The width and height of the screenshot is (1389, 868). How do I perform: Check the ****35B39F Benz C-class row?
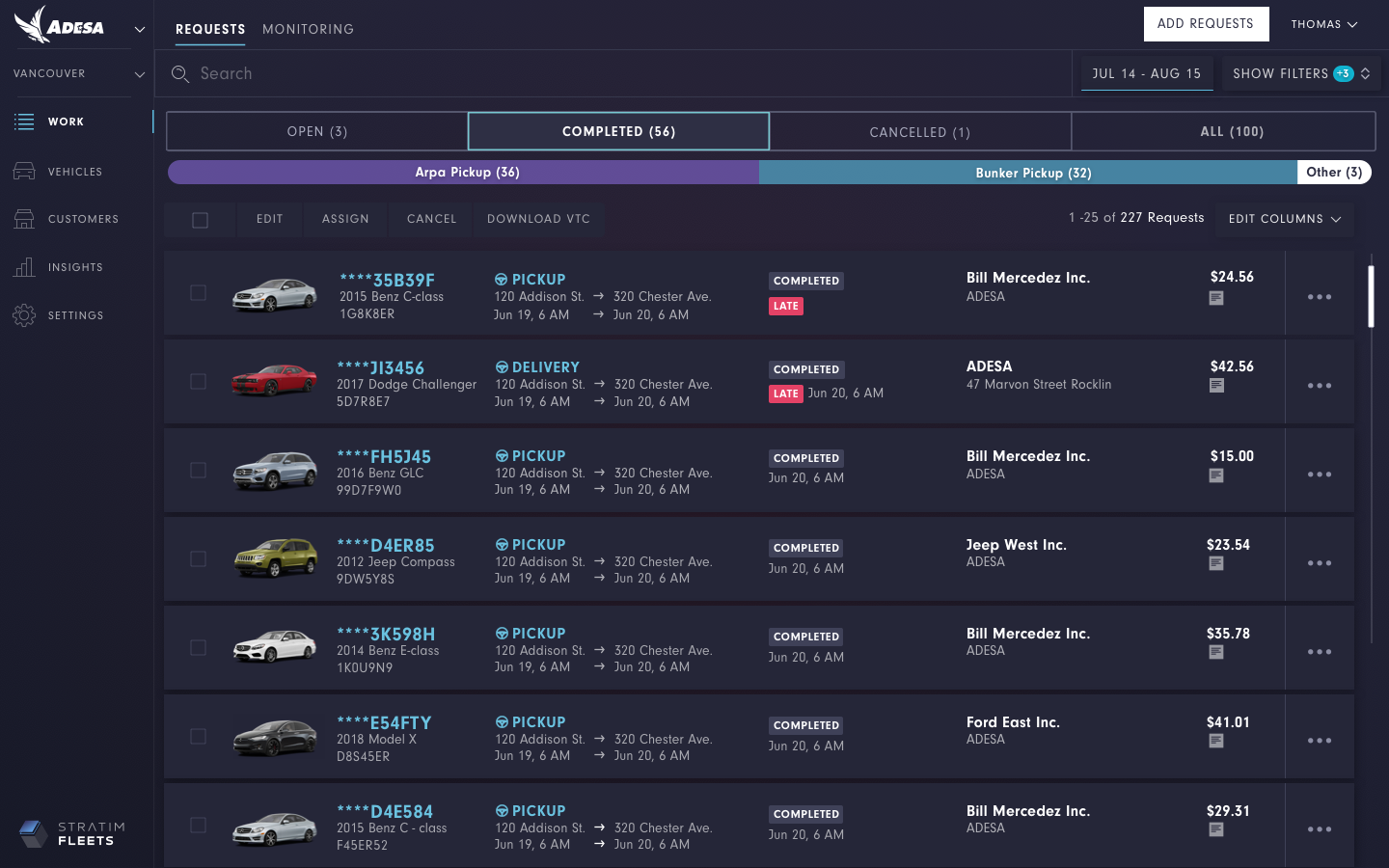coord(198,292)
